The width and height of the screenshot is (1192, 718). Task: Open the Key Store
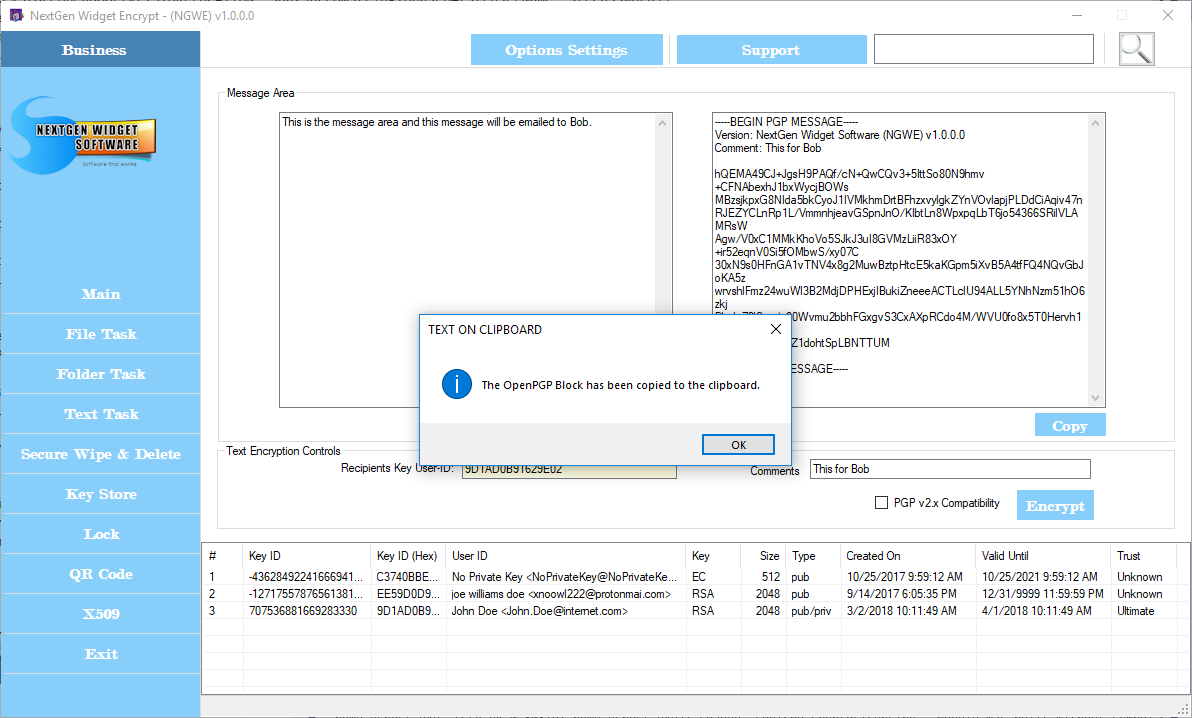[101, 494]
